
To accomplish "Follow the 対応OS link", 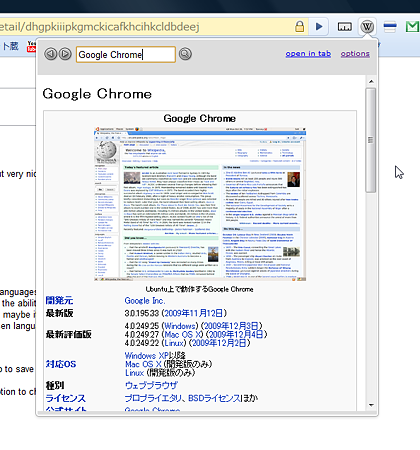I will [61, 364].
